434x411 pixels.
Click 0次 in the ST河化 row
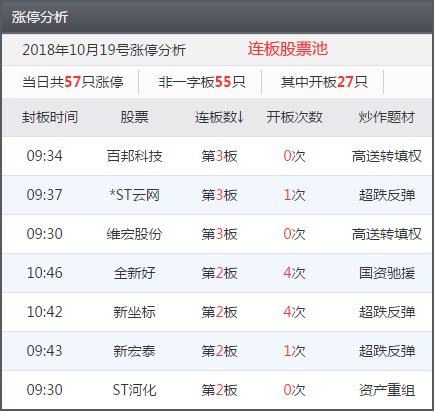click(294, 390)
